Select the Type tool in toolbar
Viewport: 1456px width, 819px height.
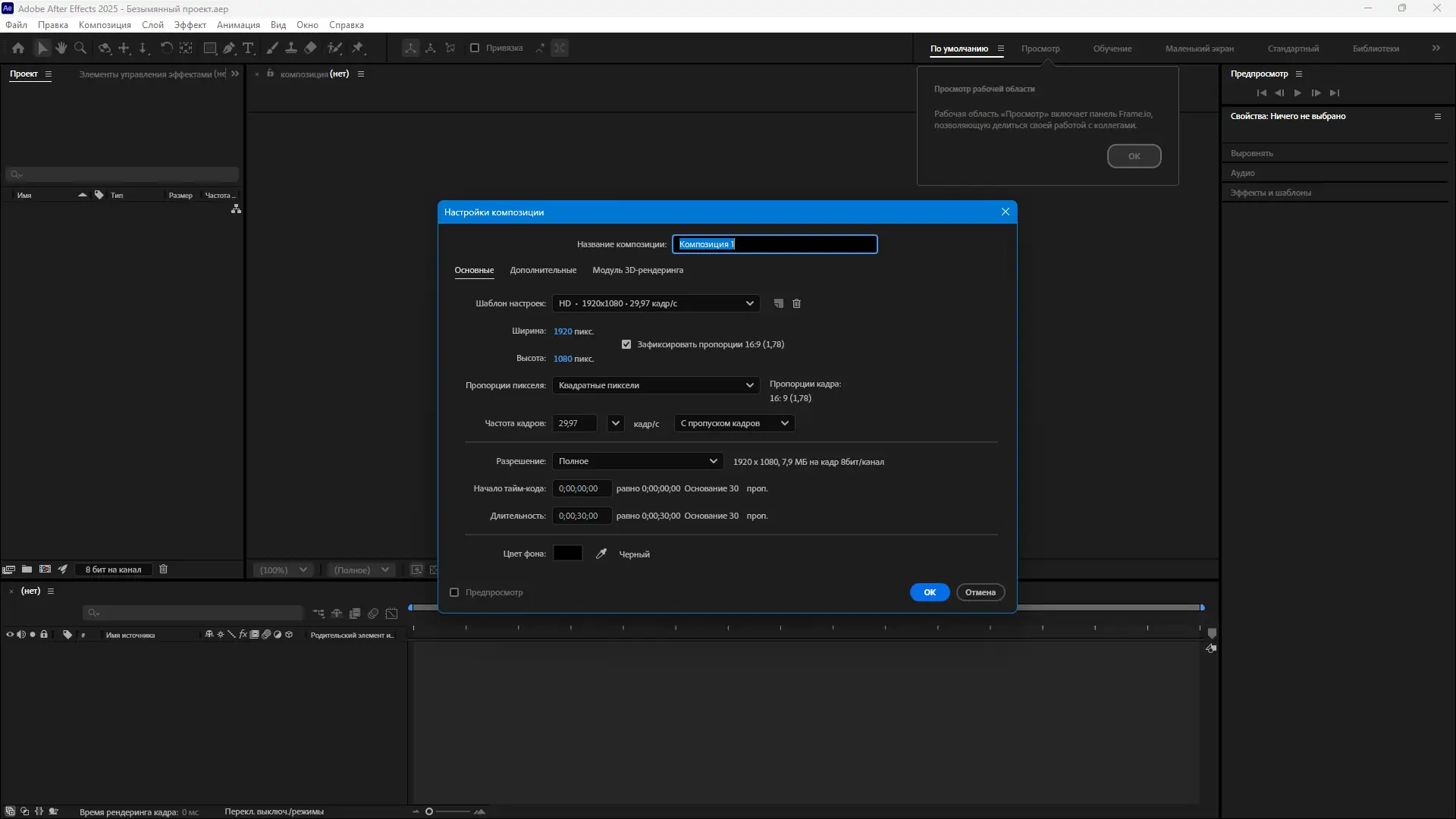point(248,48)
